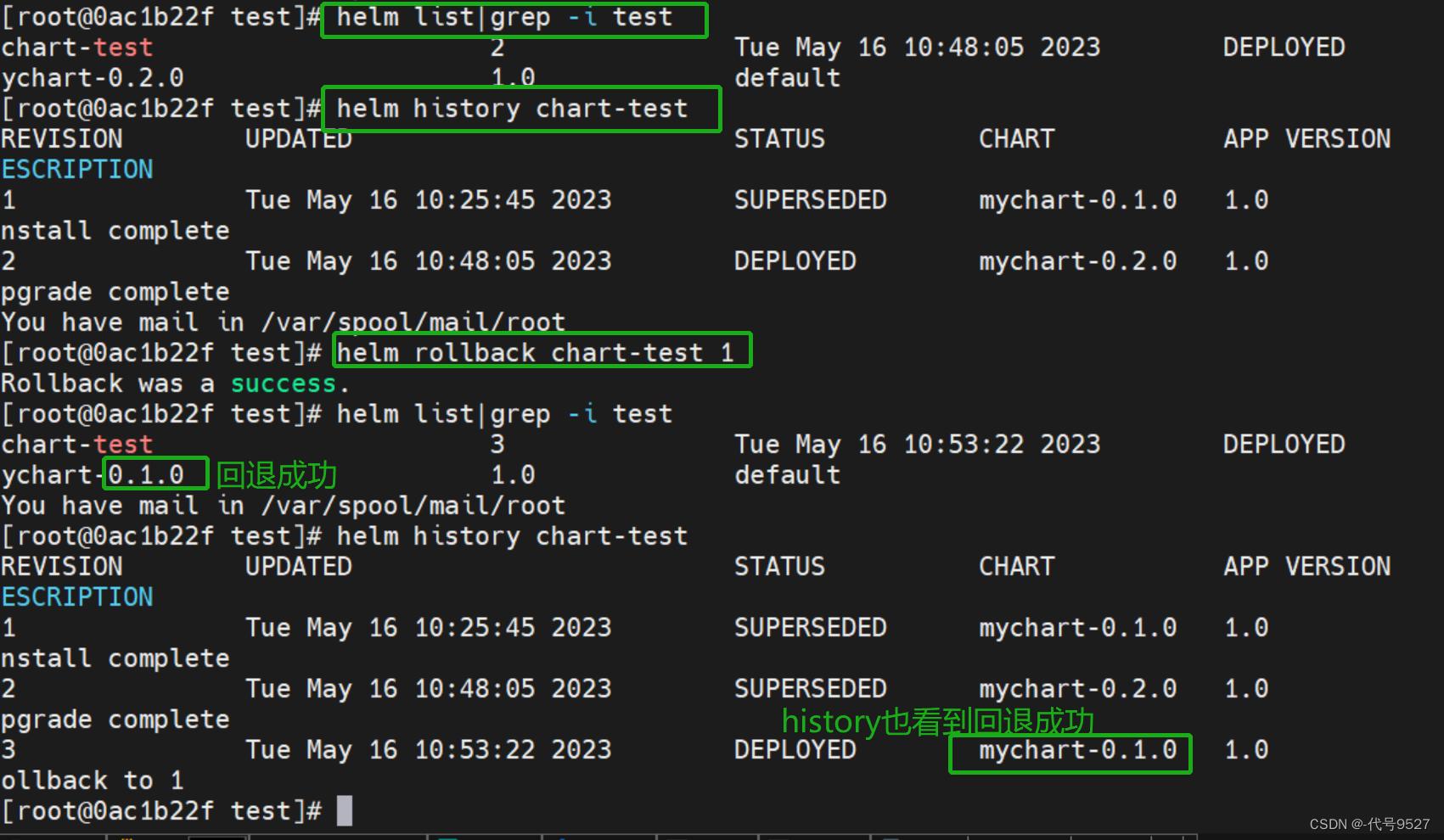The width and height of the screenshot is (1444, 840).
Task: Select the DEPLOYED status beside mychart-0.2.0
Action: point(795,261)
